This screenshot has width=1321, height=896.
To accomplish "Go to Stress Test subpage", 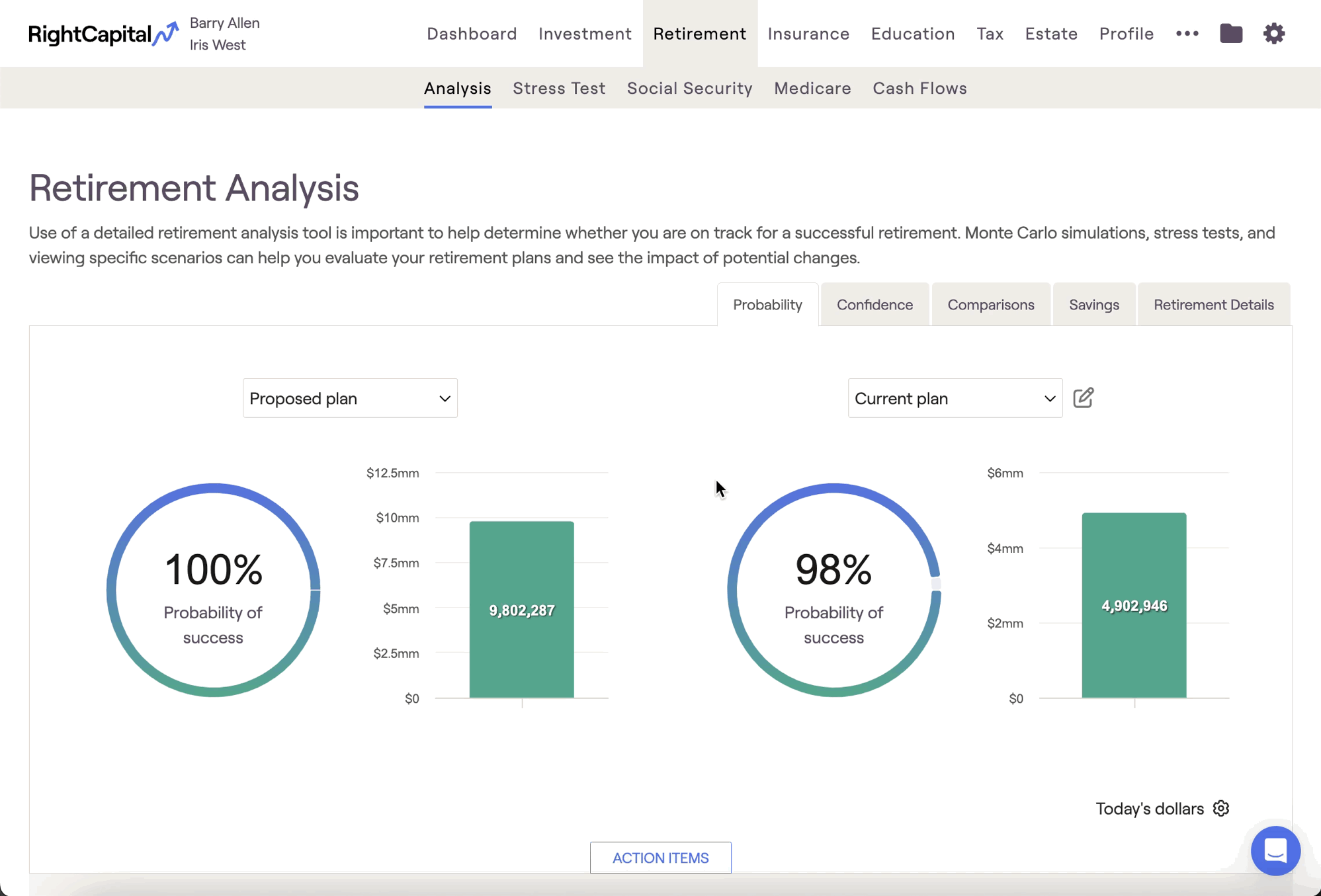I will pos(559,88).
